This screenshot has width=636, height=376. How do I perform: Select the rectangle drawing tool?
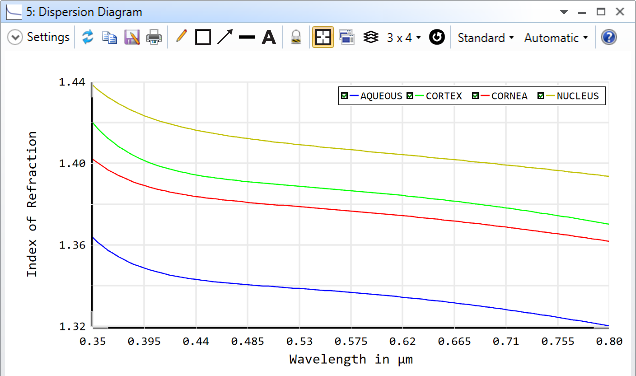203,37
